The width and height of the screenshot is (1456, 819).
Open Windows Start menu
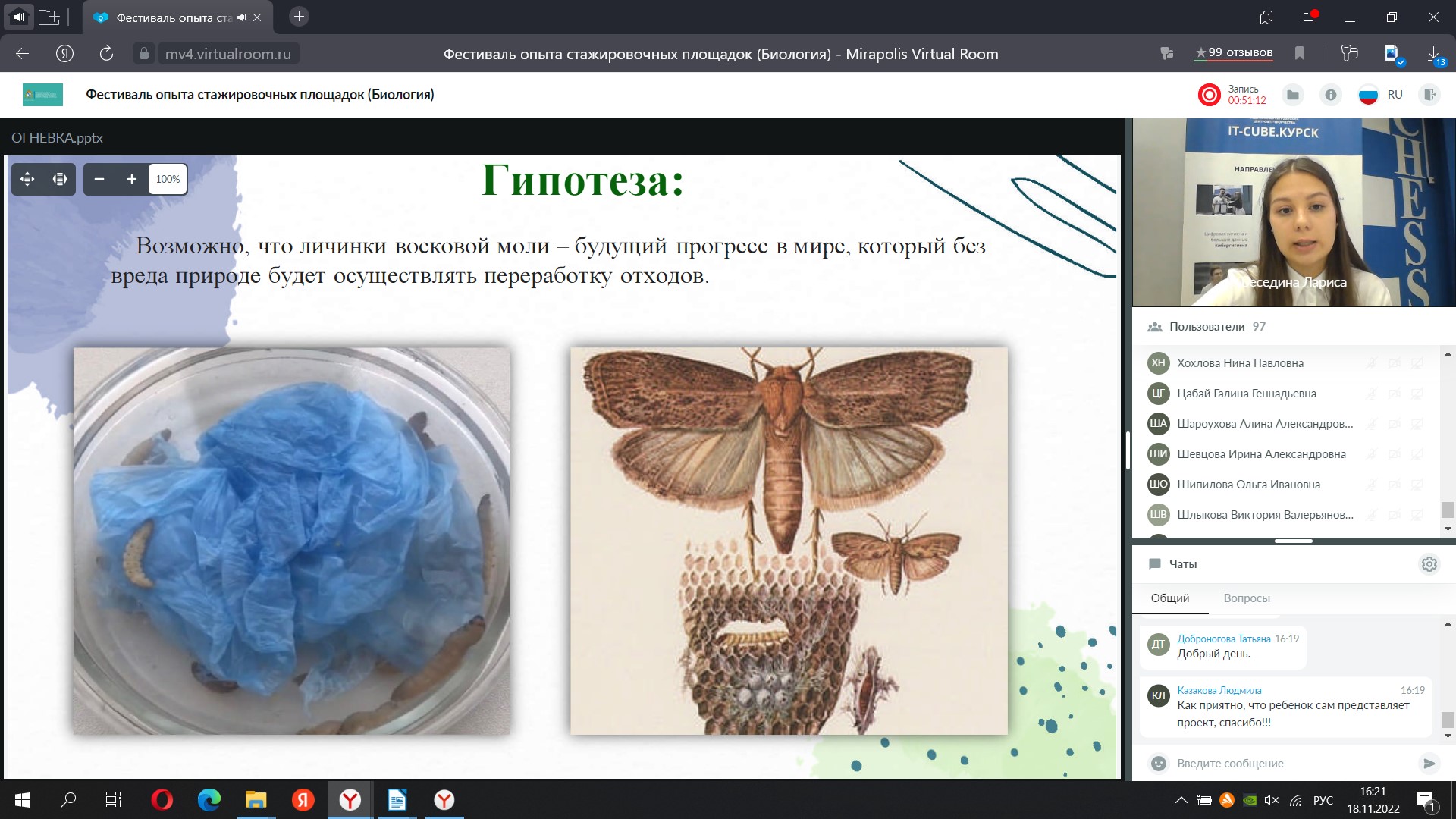pyautogui.click(x=23, y=800)
